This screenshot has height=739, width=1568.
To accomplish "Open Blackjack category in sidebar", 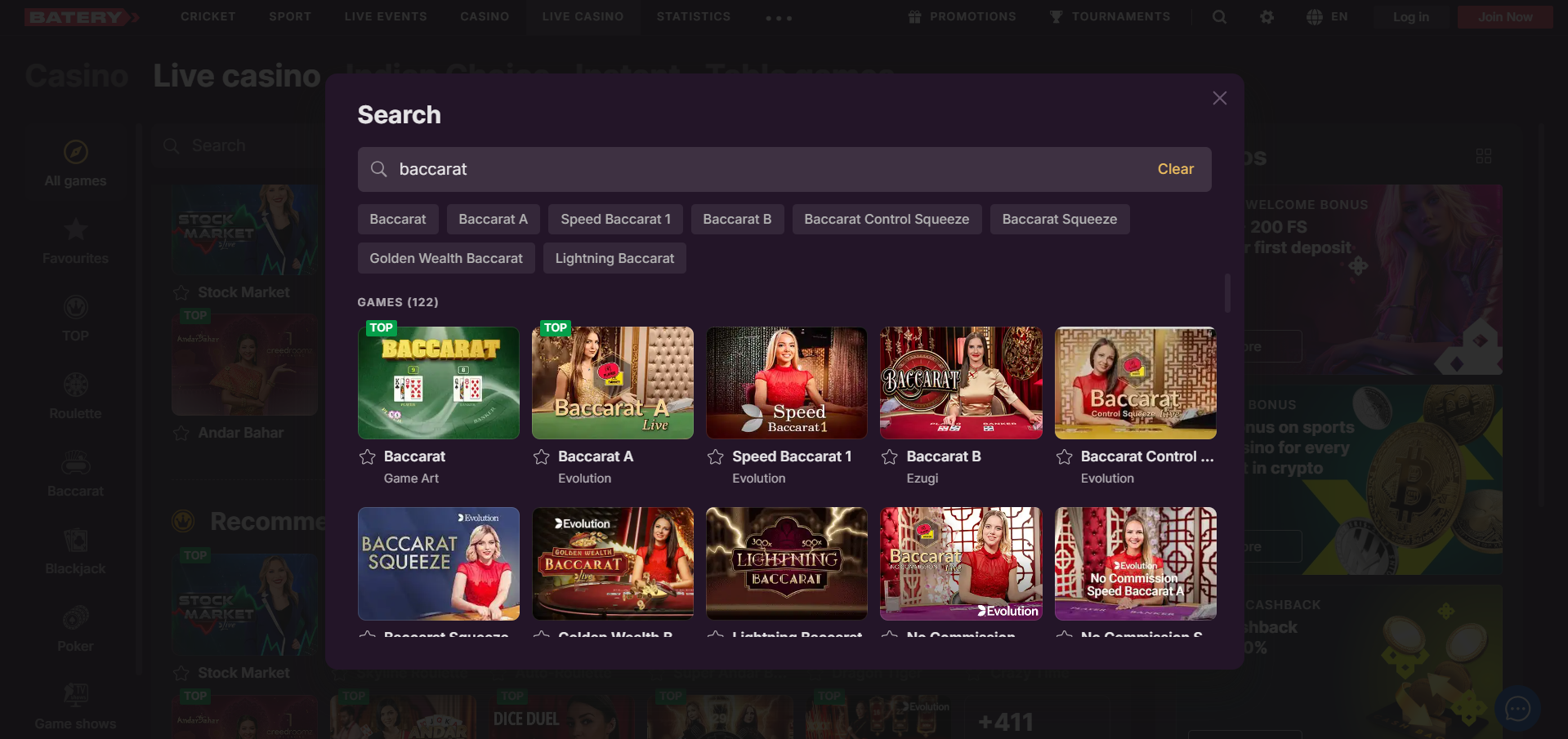I will click(75, 552).
